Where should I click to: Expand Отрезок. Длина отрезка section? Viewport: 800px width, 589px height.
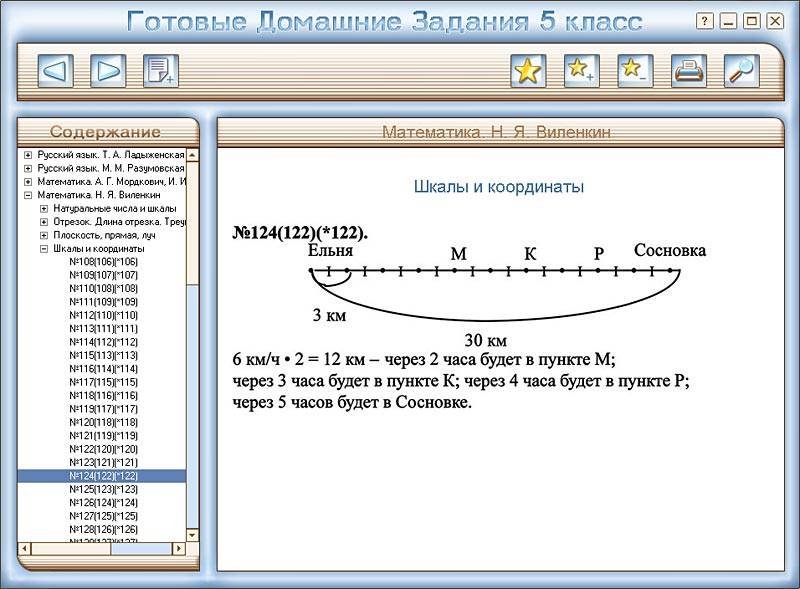click(x=44, y=222)
